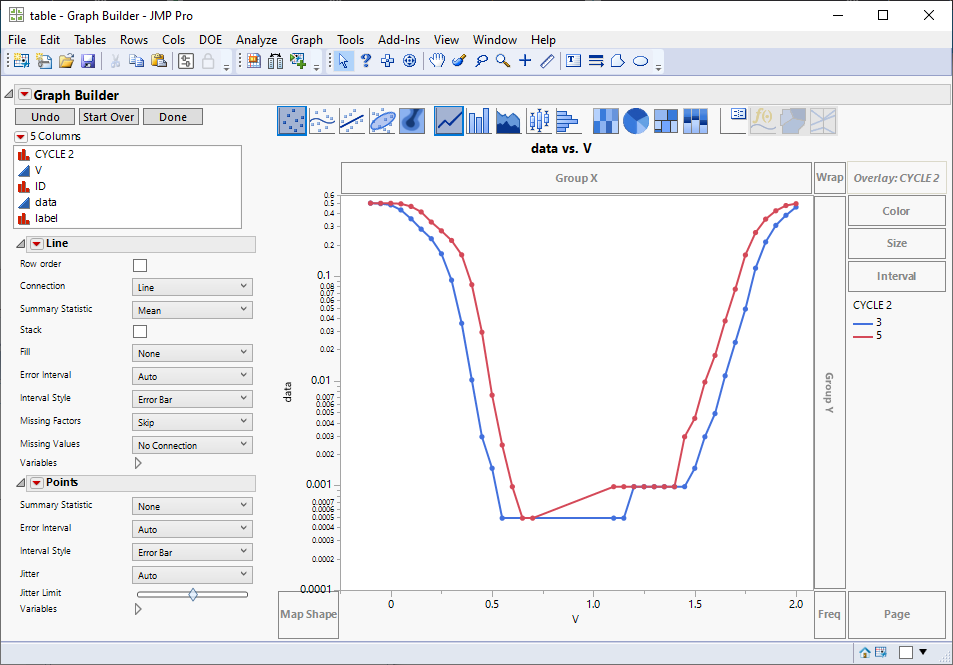Image resolution: width=953 pixels, height=665 pixels.
Task: Select the Bar chart element icon
Action: (x=479, y=120)
